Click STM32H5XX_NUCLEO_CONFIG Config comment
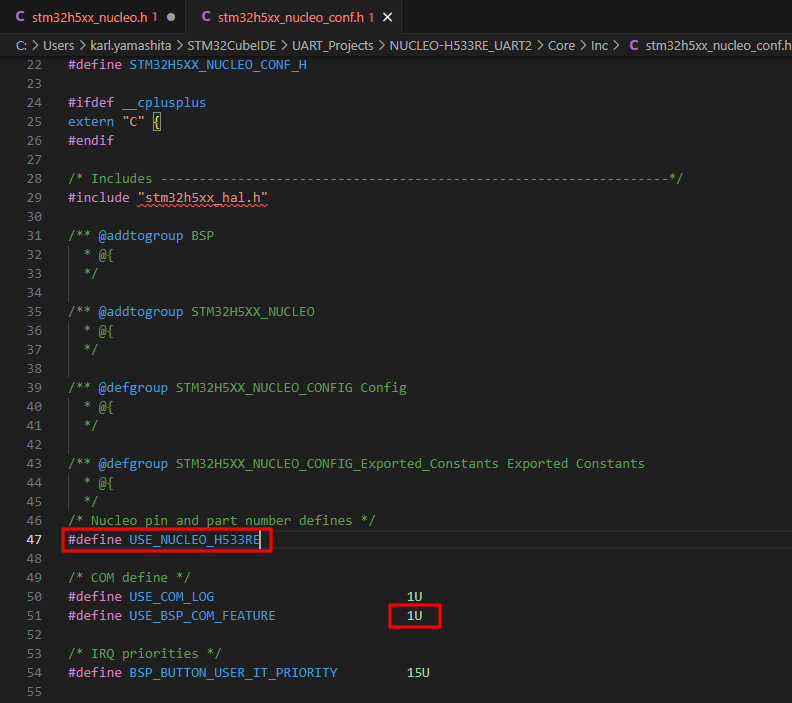Viewport: 792px width, 703px height. (x=291, y=388)
